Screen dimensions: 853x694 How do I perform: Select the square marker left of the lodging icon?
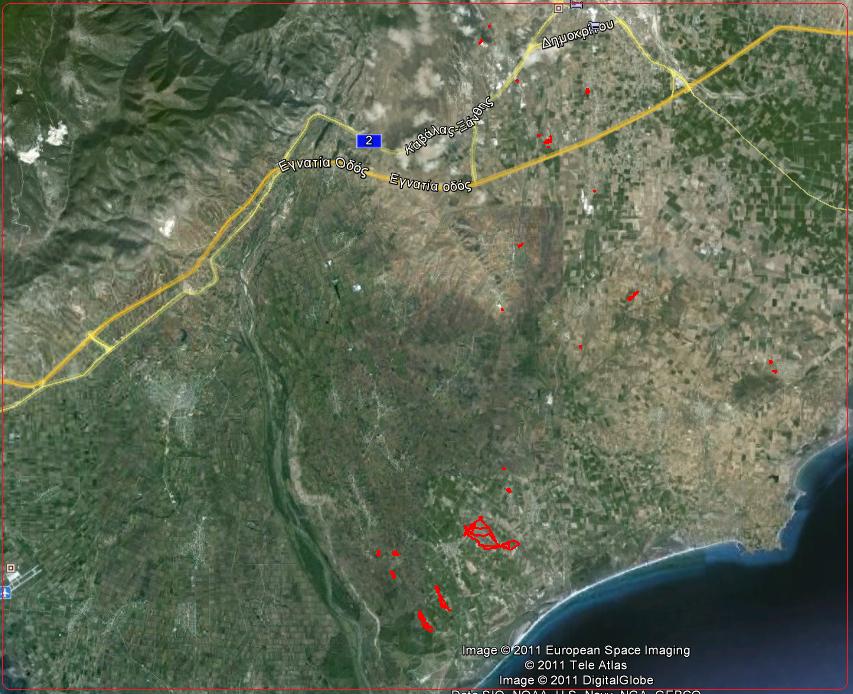tap(559, 8)
